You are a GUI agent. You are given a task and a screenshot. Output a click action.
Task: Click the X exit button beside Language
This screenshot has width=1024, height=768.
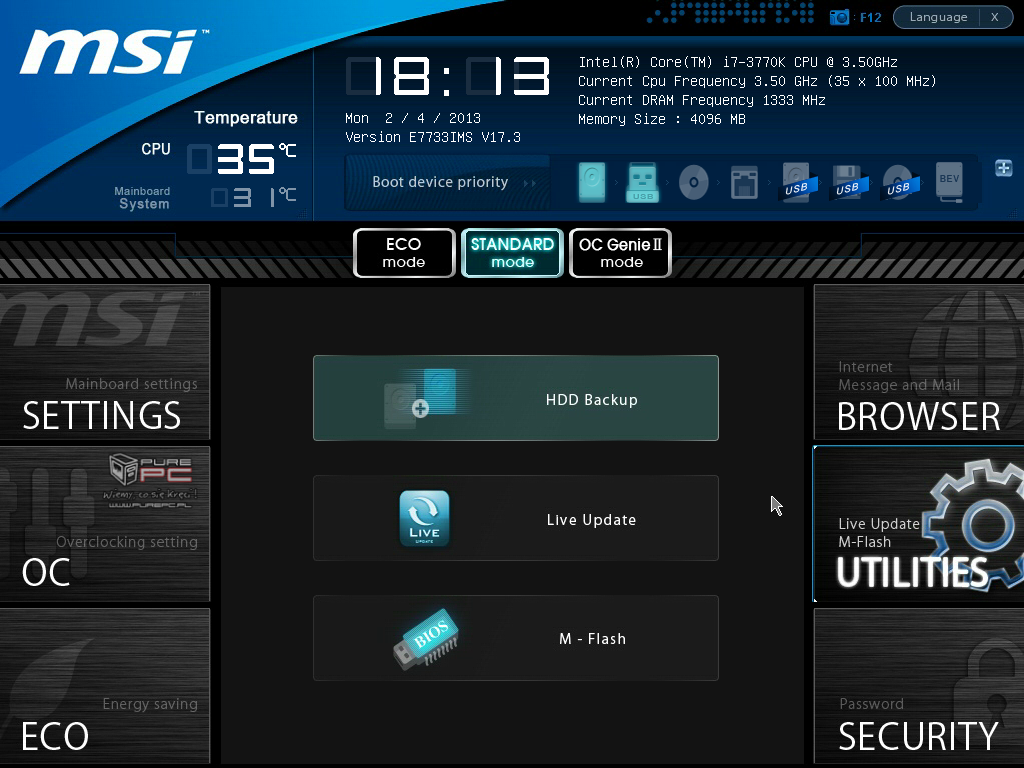[995, 17]
